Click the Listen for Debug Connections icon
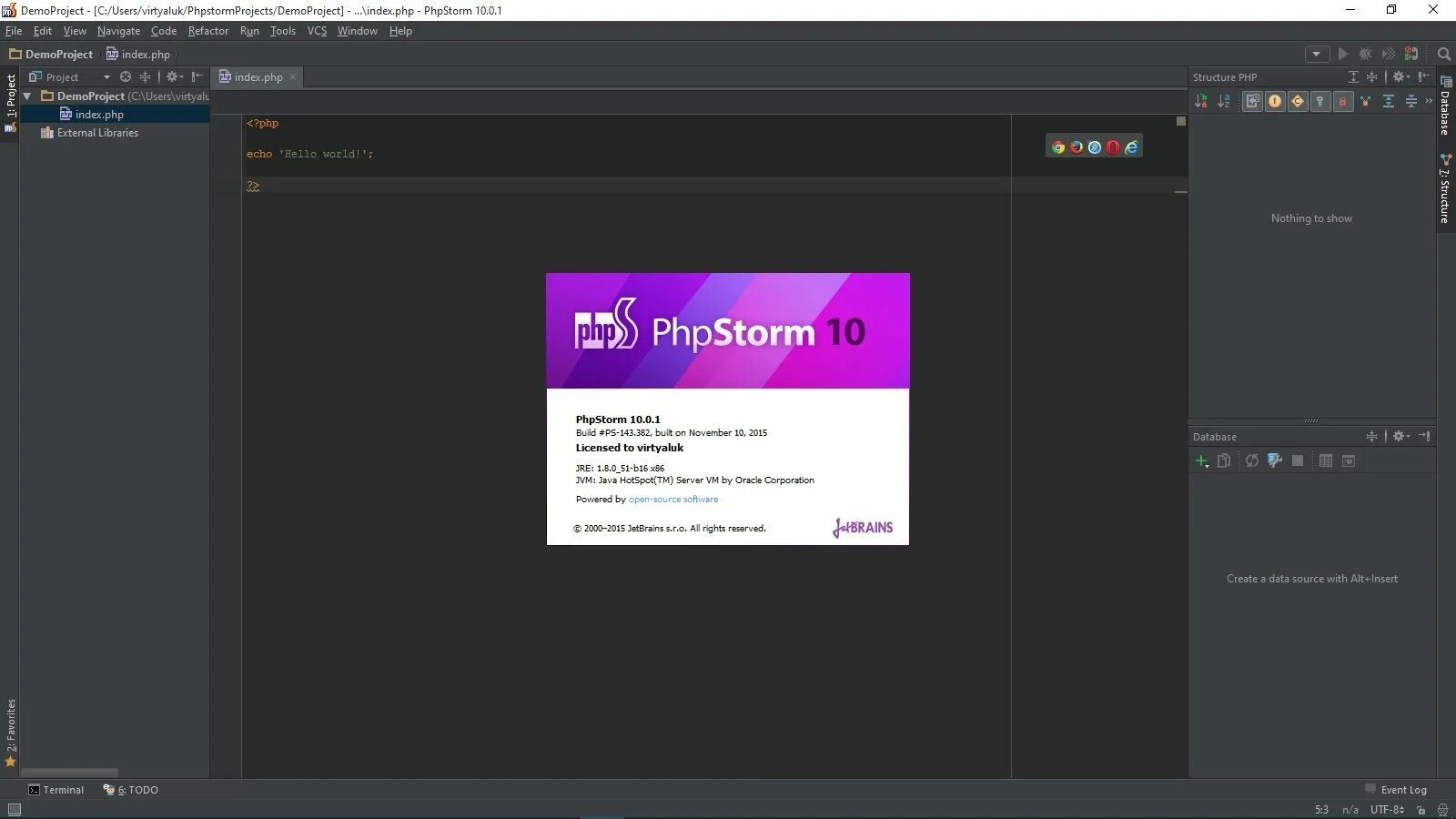Screen dimensions: 1456x819 tap(1411, 55)
